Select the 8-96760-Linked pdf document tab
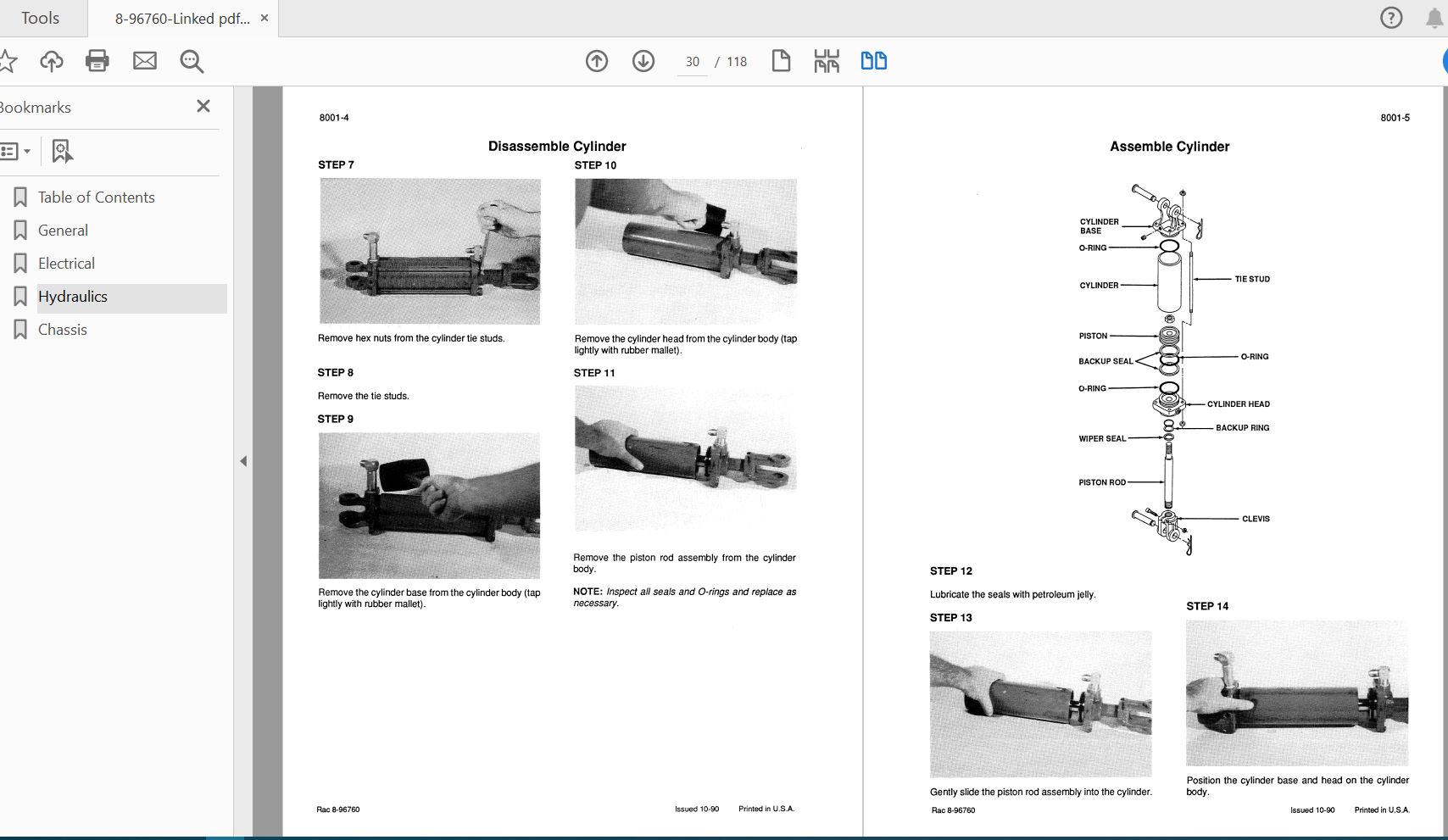This screenshot has height=840, width=1448. [181, 18]
